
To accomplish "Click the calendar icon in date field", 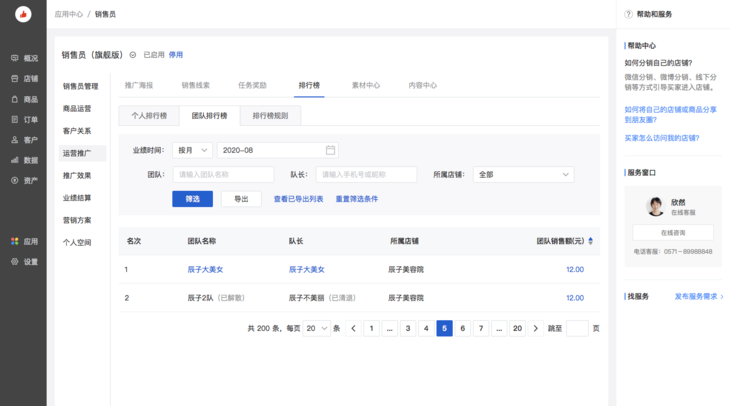I will pyautogui.click(x=330, y=150).
